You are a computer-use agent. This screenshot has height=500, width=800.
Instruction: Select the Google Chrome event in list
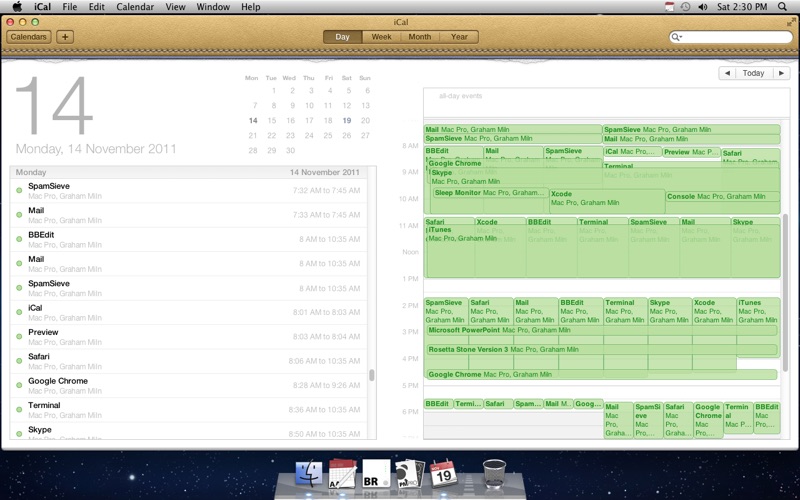[188, 385]
